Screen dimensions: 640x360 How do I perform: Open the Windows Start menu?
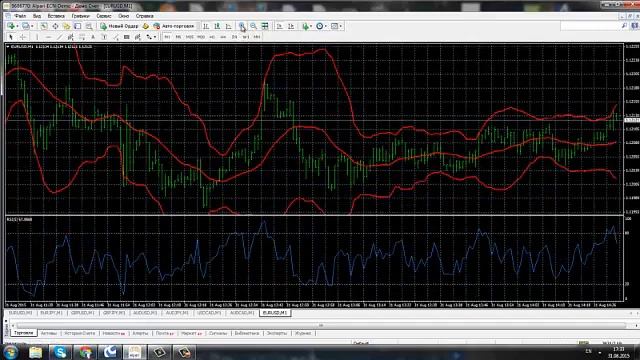(x=10, y=352)
